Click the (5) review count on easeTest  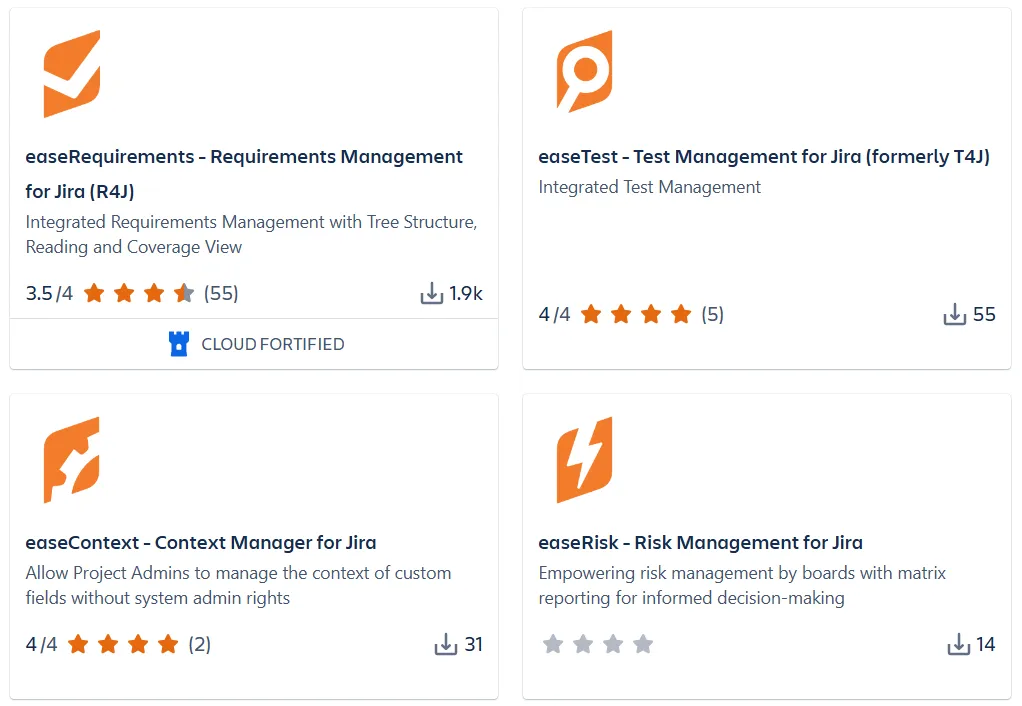pos(712,314)
